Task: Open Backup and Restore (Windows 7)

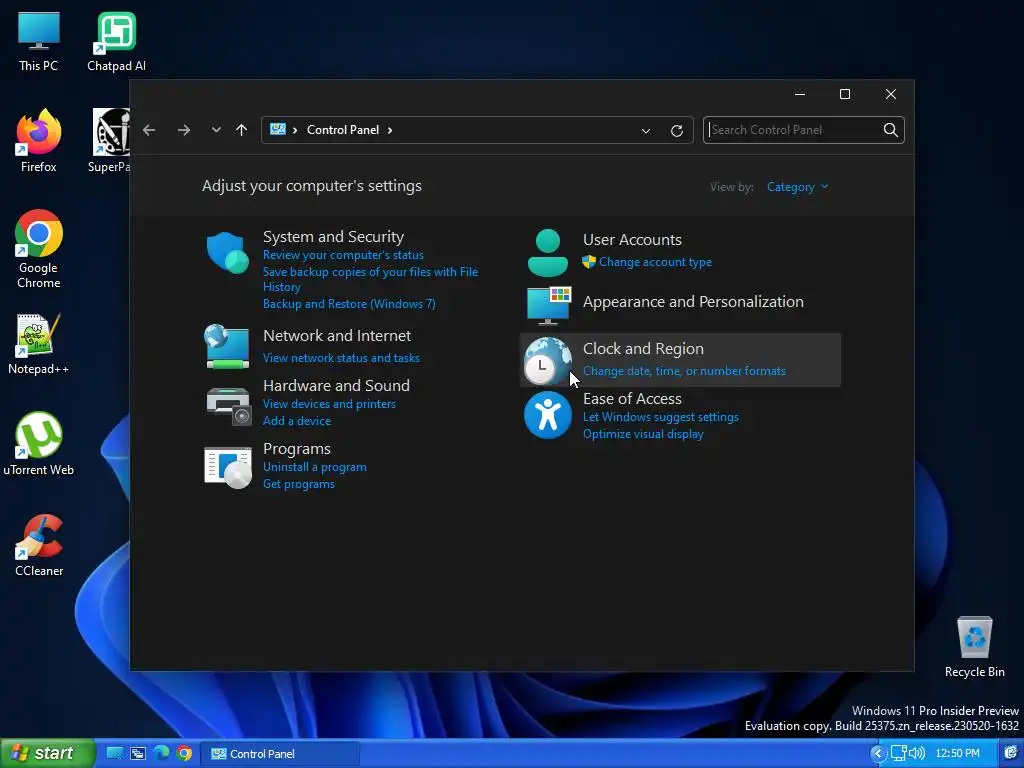Action: (x=349, y=304)
